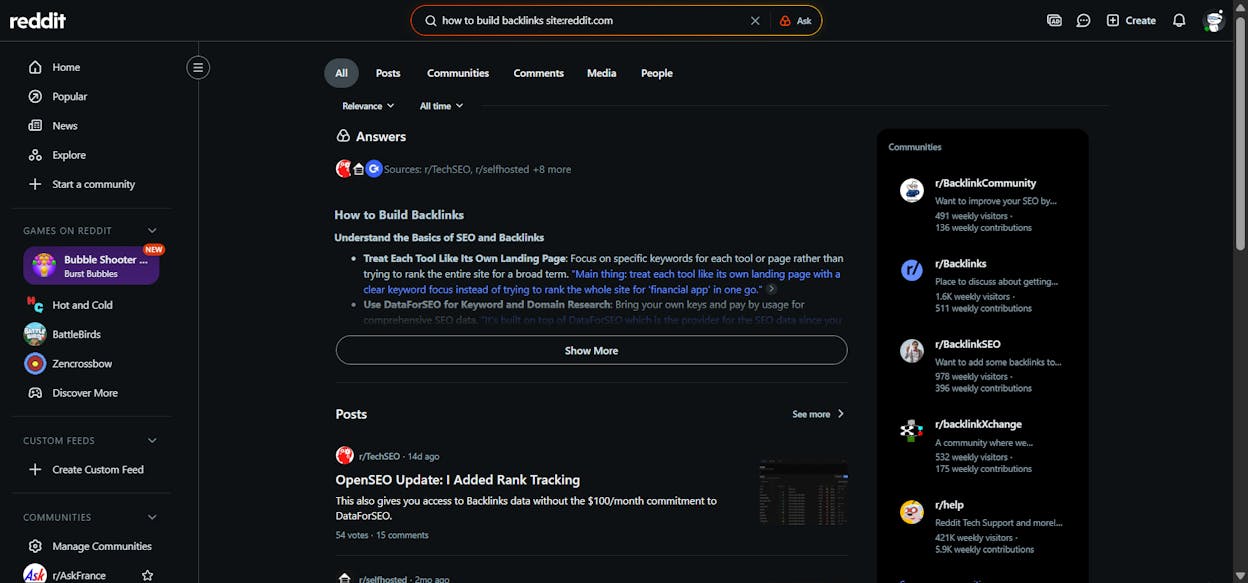Open the notifications bell
This screenshot has width=1248, height=583.
pyautogui.click(x=1179, y=20)
